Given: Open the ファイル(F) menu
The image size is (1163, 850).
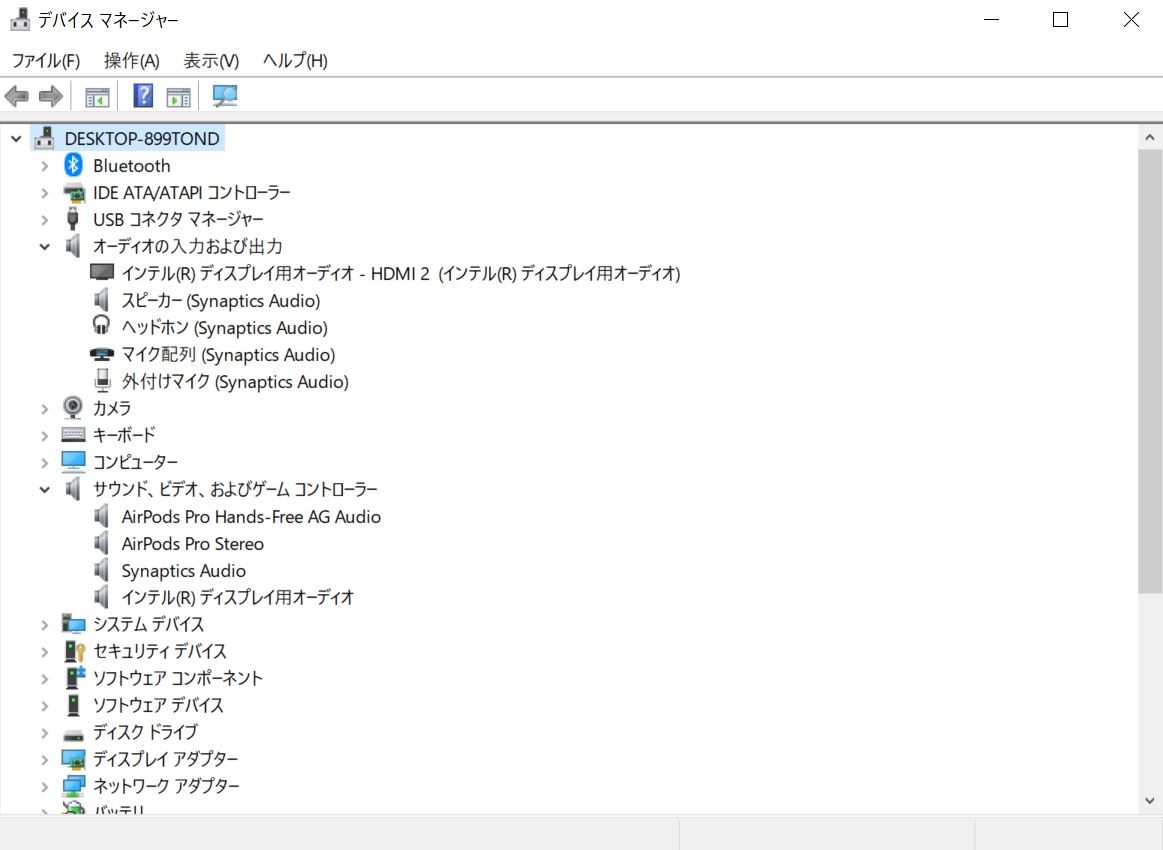Looking at the screenshot, I should tap(46, 60).
